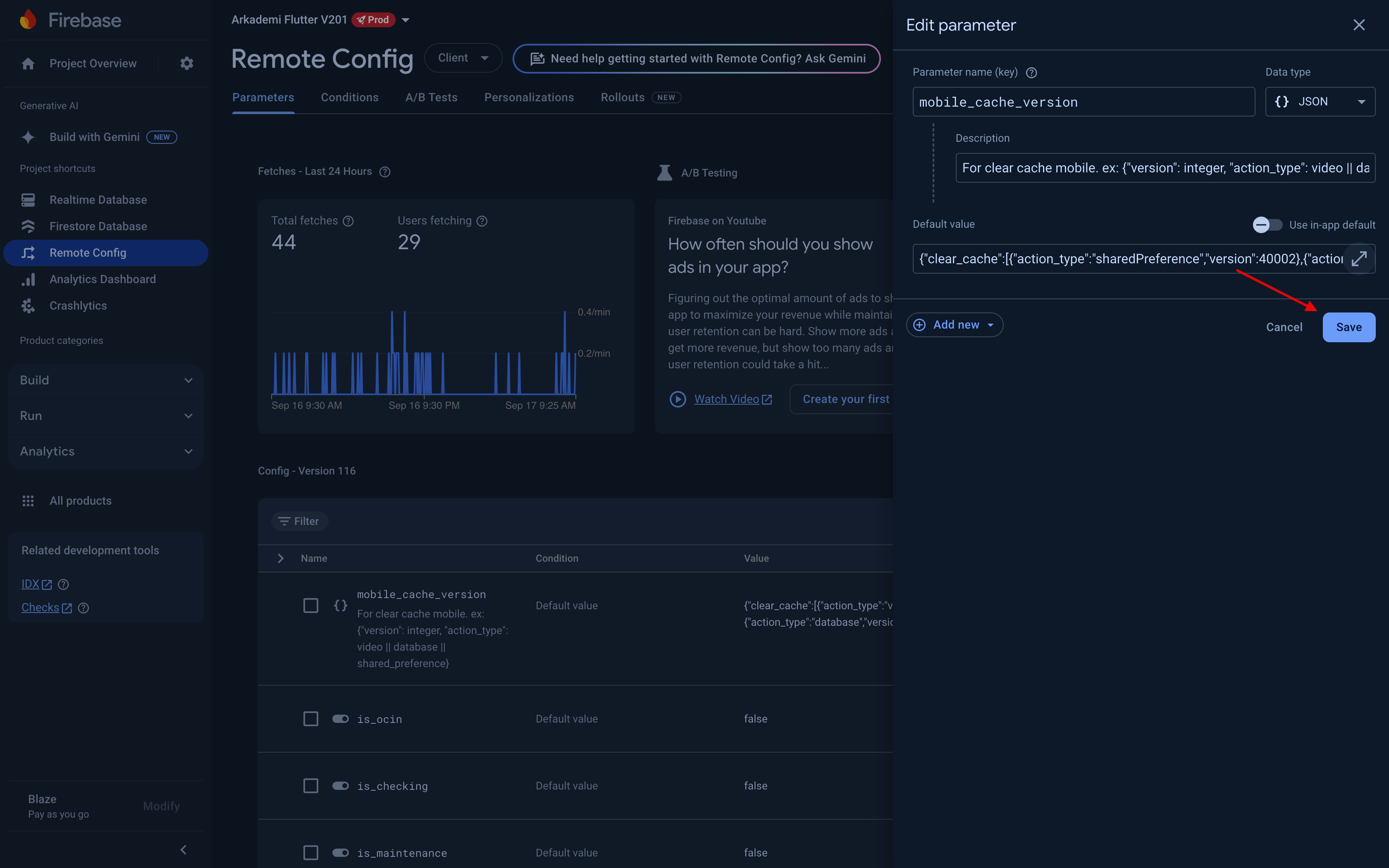Open Realtime Database from sidebar

pyautogui.click(x=98, y=200)
